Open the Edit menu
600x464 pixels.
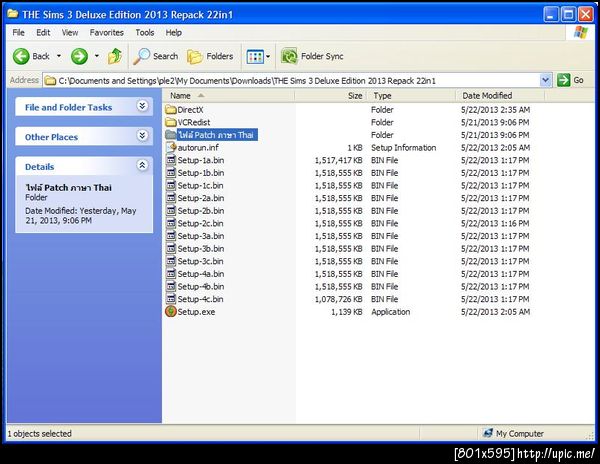(43, 33)
